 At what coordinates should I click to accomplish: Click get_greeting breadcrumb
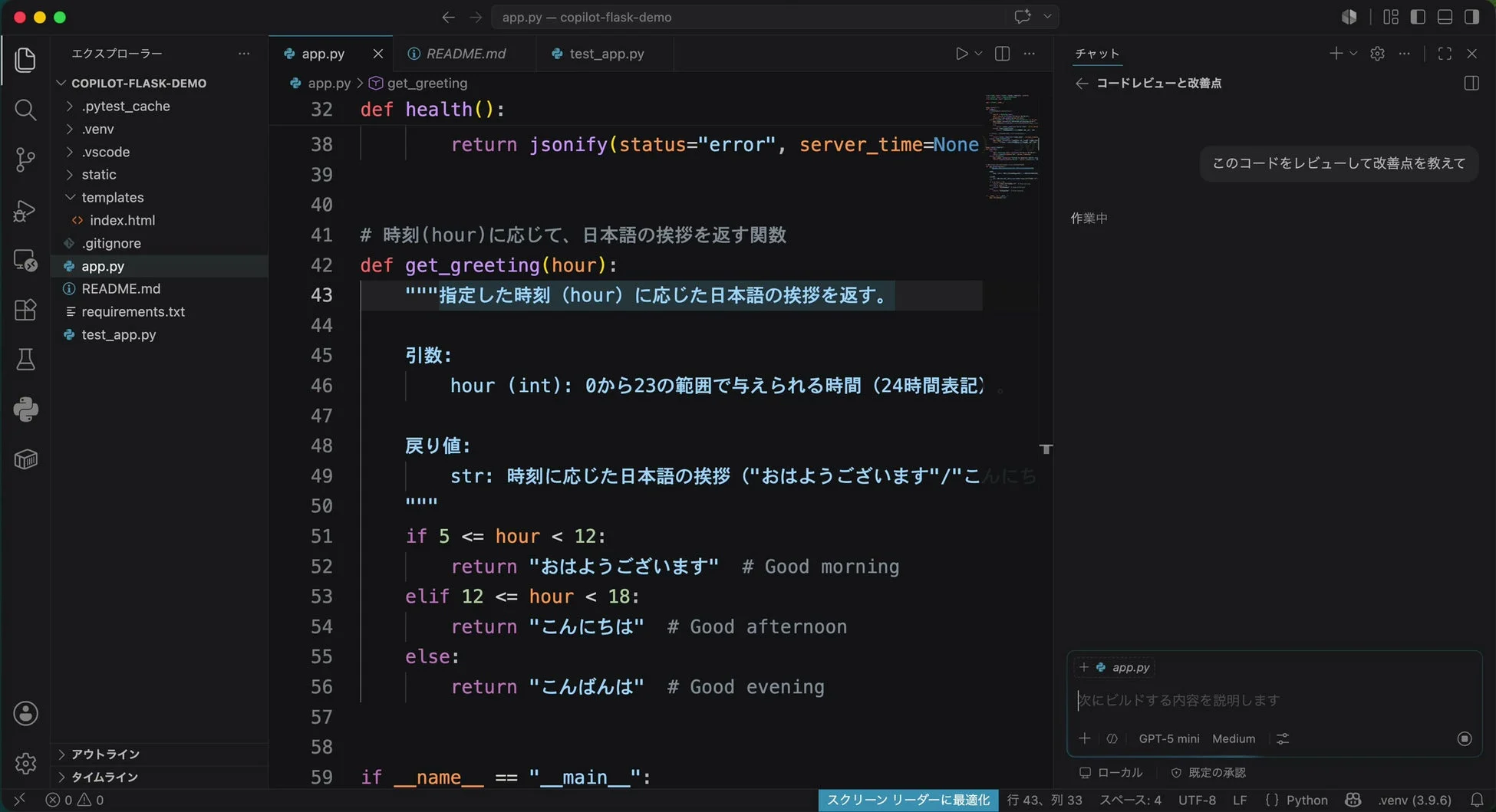[x=427, y=83]
